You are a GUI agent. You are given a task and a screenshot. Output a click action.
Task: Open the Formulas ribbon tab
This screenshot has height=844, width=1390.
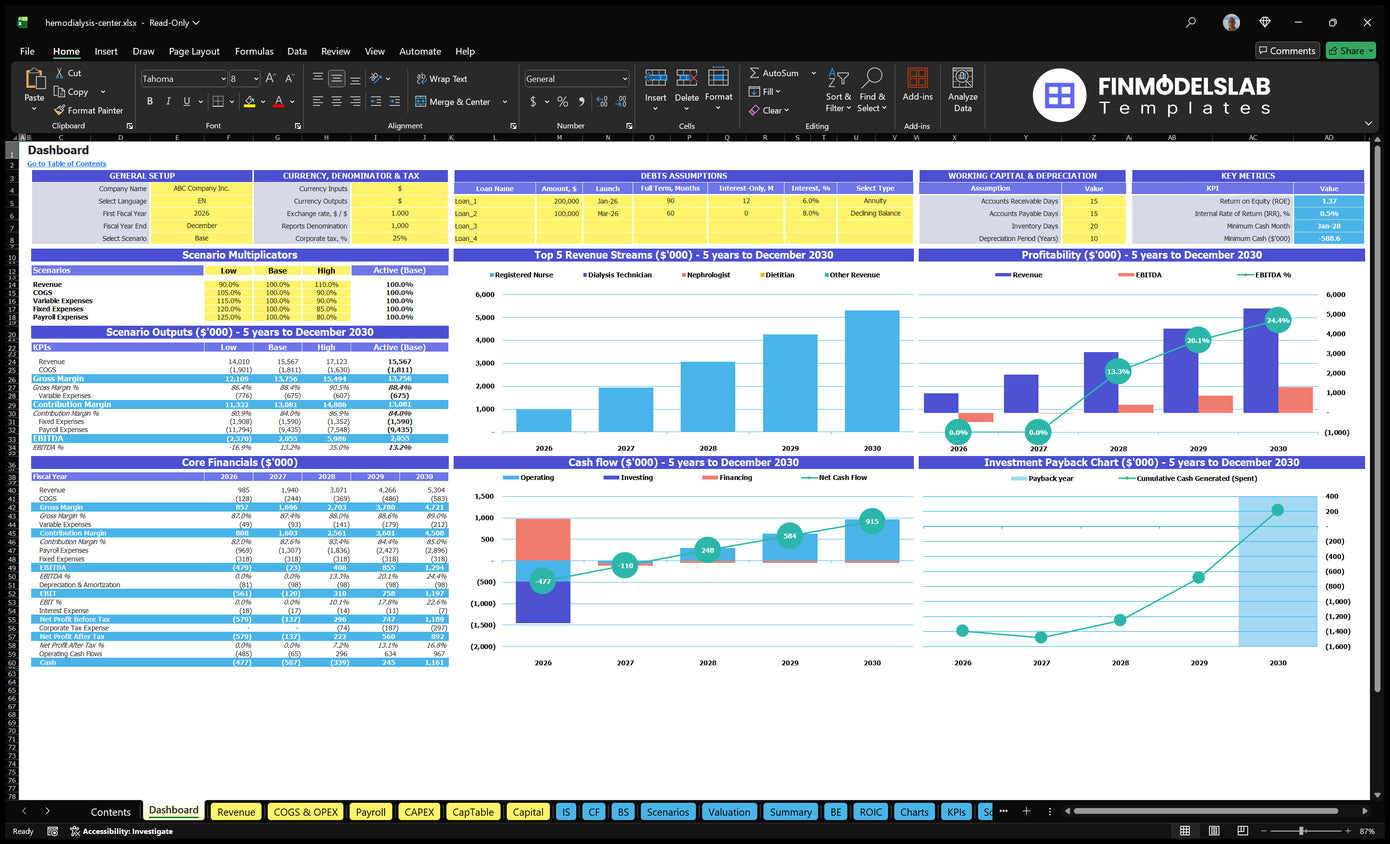click(x=254, y=51)
